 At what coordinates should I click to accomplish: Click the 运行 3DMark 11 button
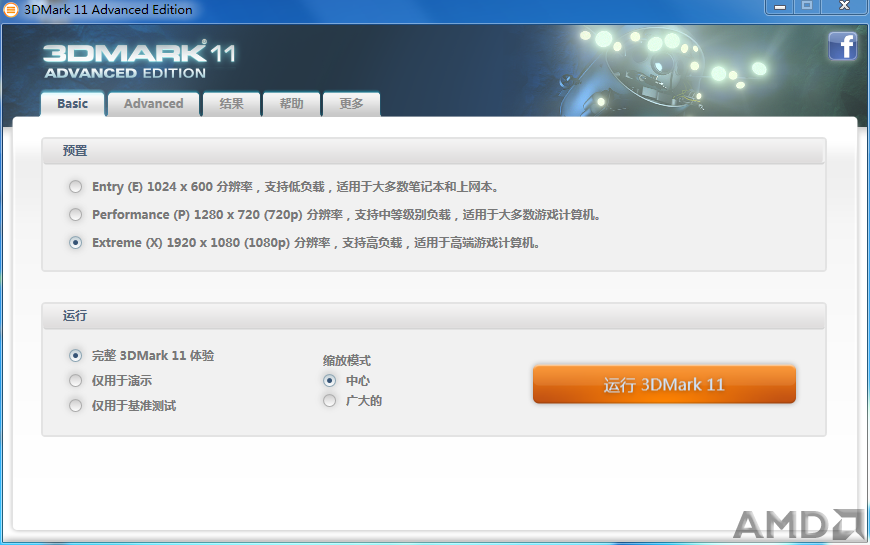(x=664, y=385)
